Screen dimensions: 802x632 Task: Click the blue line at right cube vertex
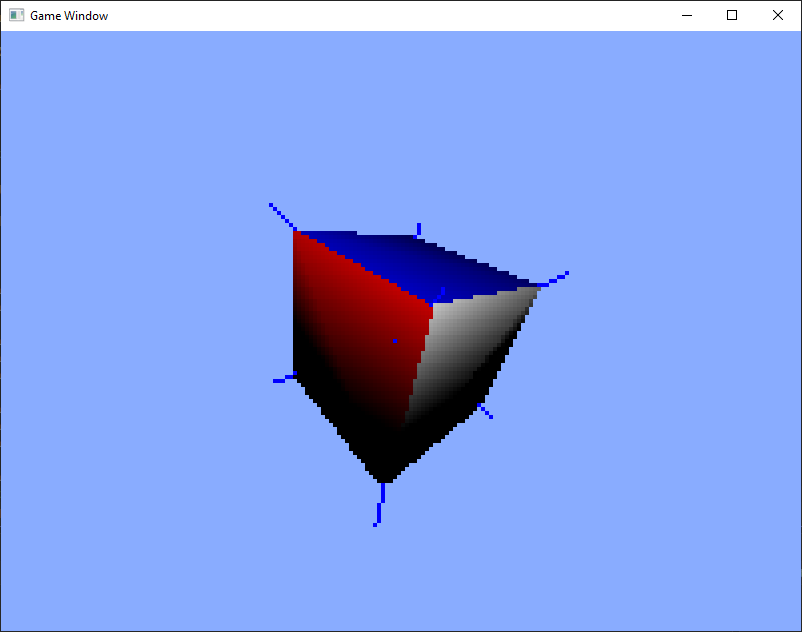tap(553, 279)
